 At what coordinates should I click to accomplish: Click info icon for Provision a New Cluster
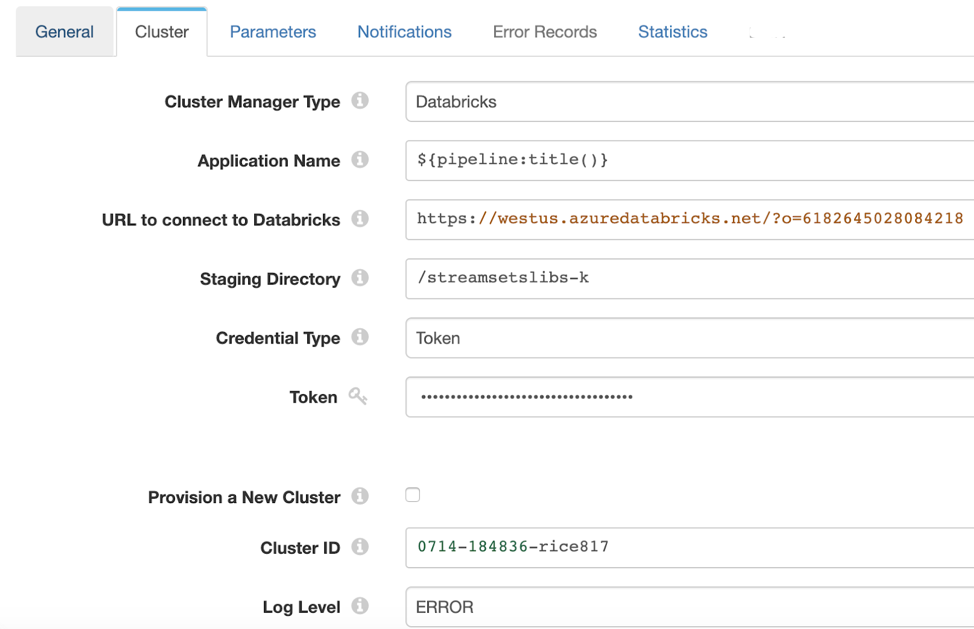tap(360, 496)
